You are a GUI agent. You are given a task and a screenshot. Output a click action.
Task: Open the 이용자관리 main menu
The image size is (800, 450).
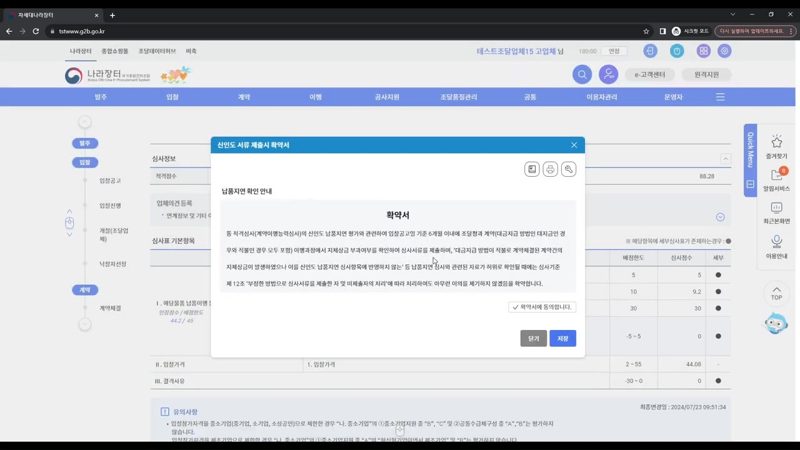(x=602, y=97)
